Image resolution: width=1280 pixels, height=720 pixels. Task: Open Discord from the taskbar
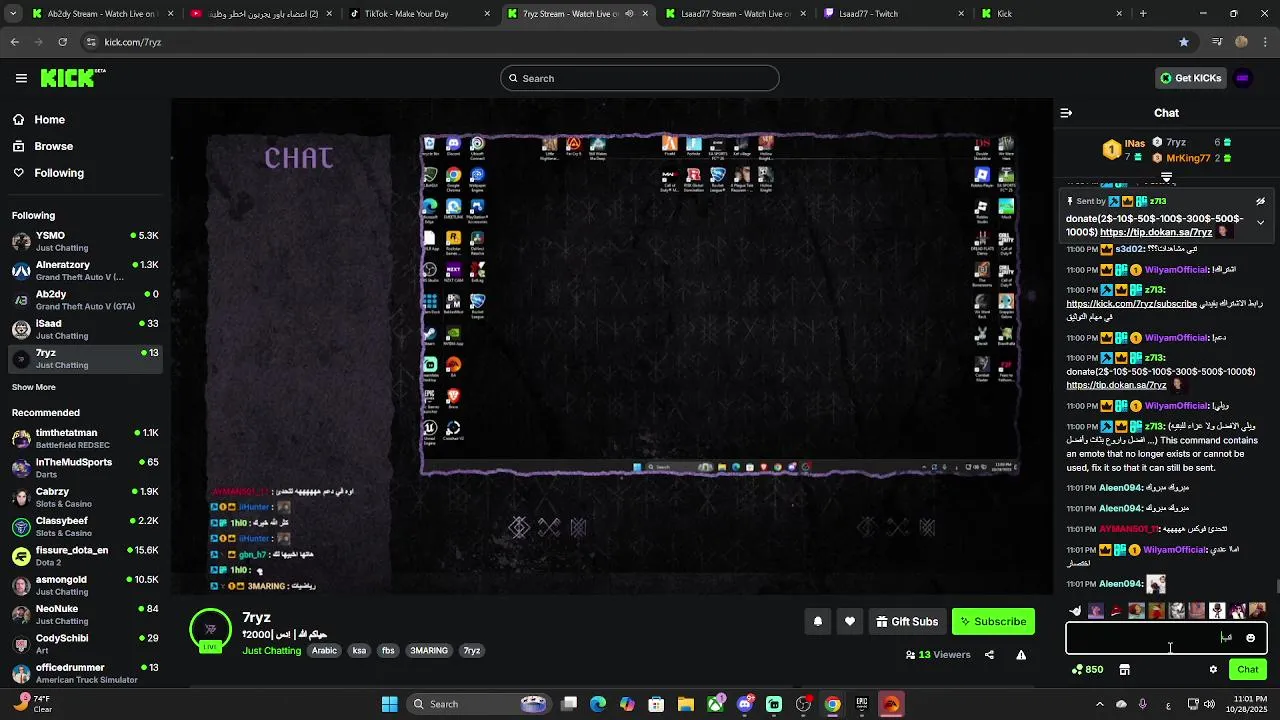click(x=745, y=704)
